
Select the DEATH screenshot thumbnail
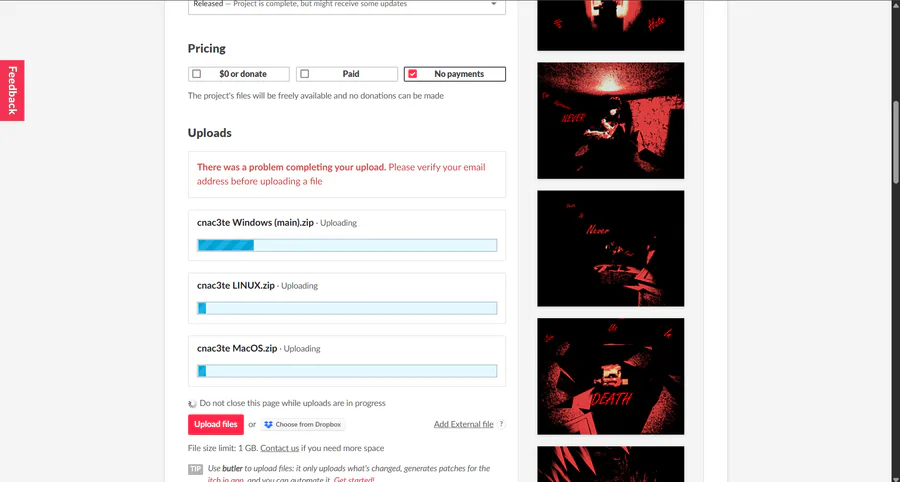[611, 376]
